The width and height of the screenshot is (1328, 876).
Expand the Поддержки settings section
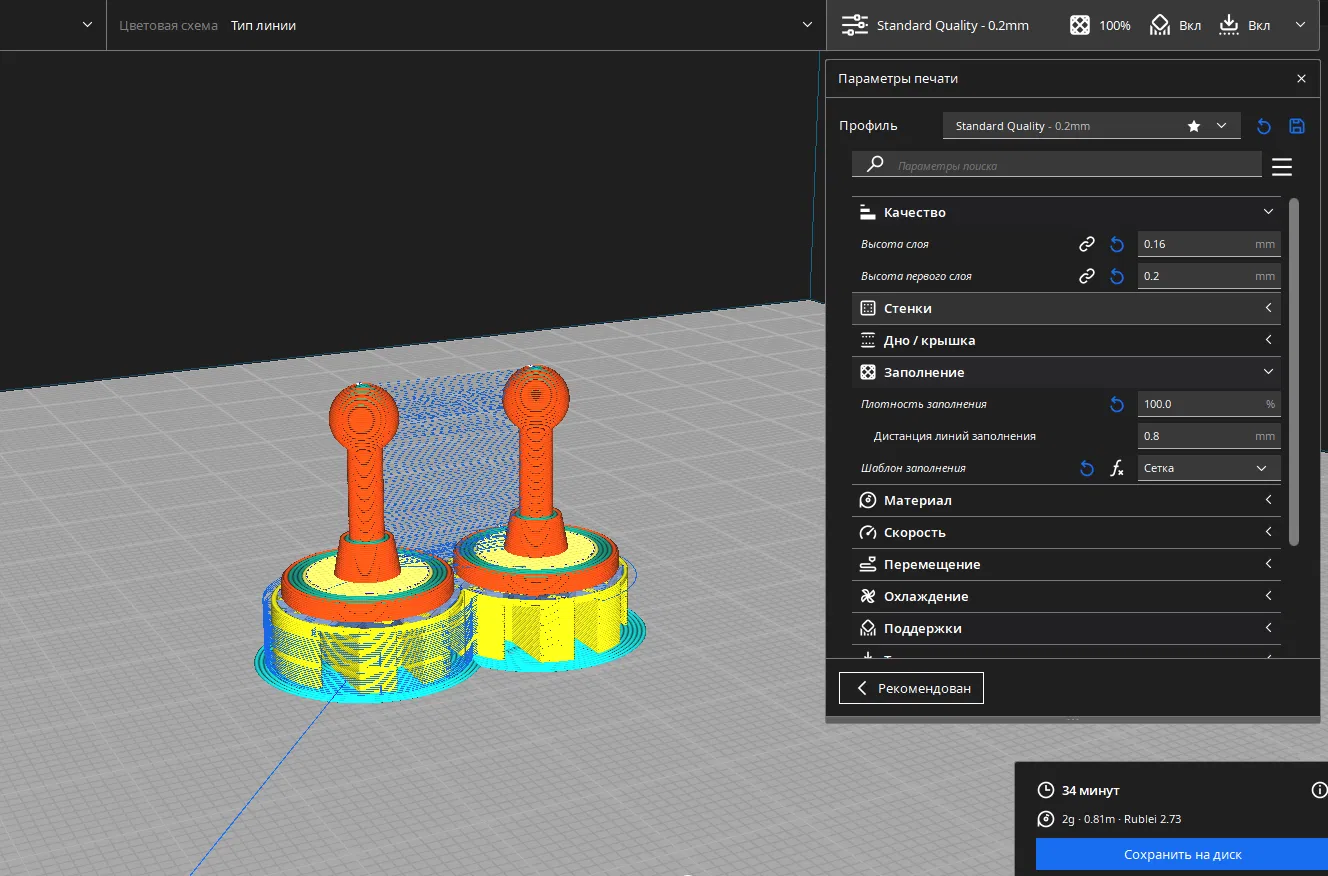pyautogui.click(x=1066, y=628)
